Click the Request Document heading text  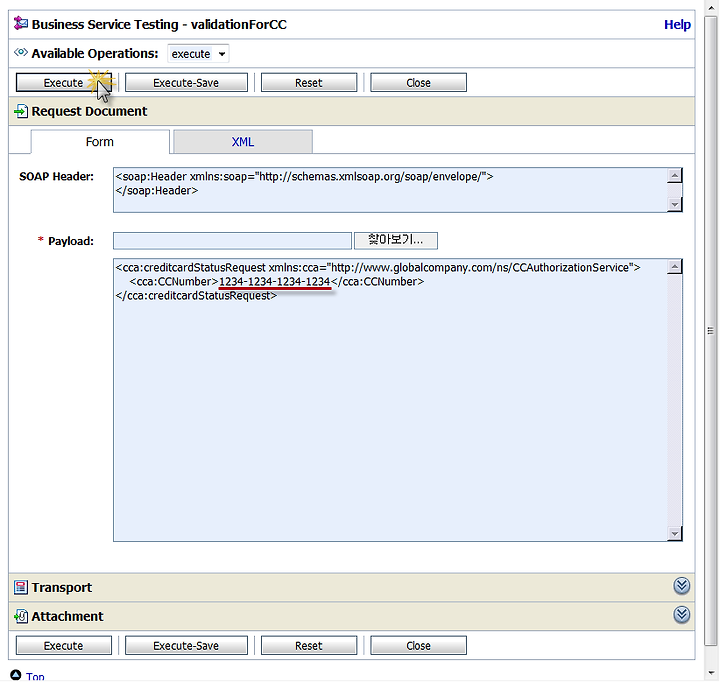click(x=89, y=111)
